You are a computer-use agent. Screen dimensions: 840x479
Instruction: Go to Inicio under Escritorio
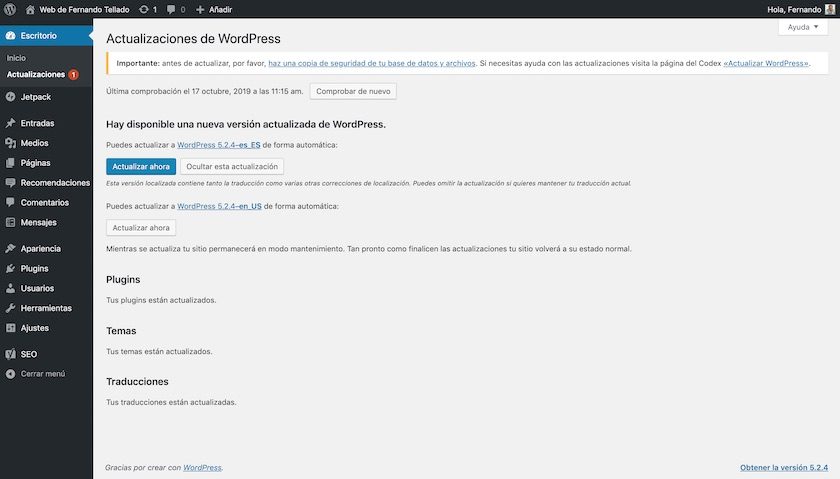[x=16, y=58]
